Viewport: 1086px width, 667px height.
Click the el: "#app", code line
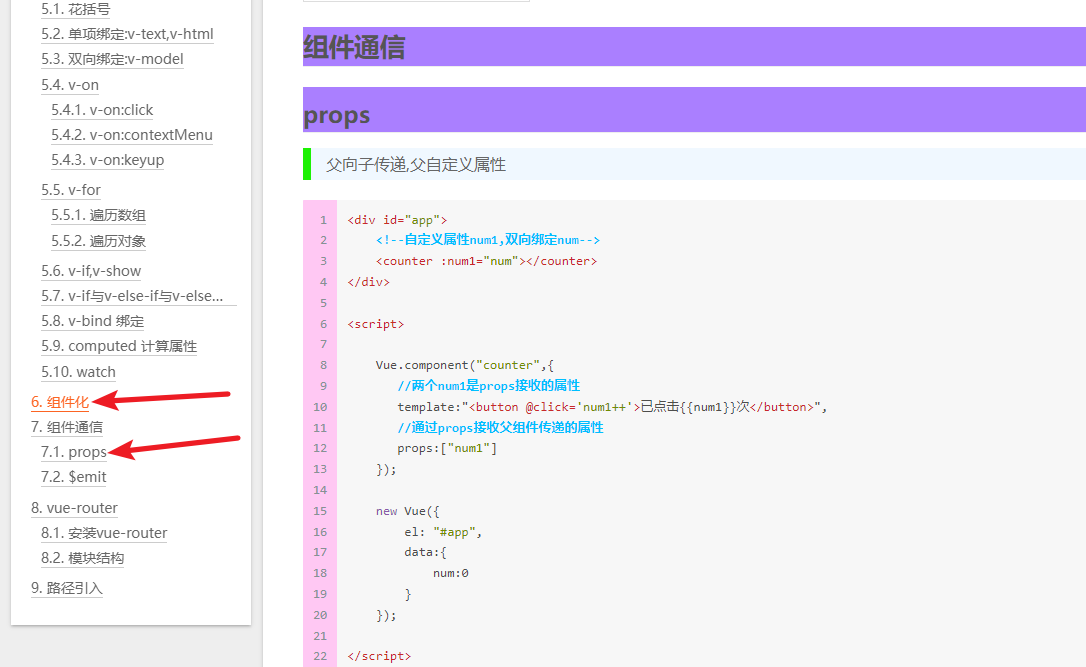(443, 532)
